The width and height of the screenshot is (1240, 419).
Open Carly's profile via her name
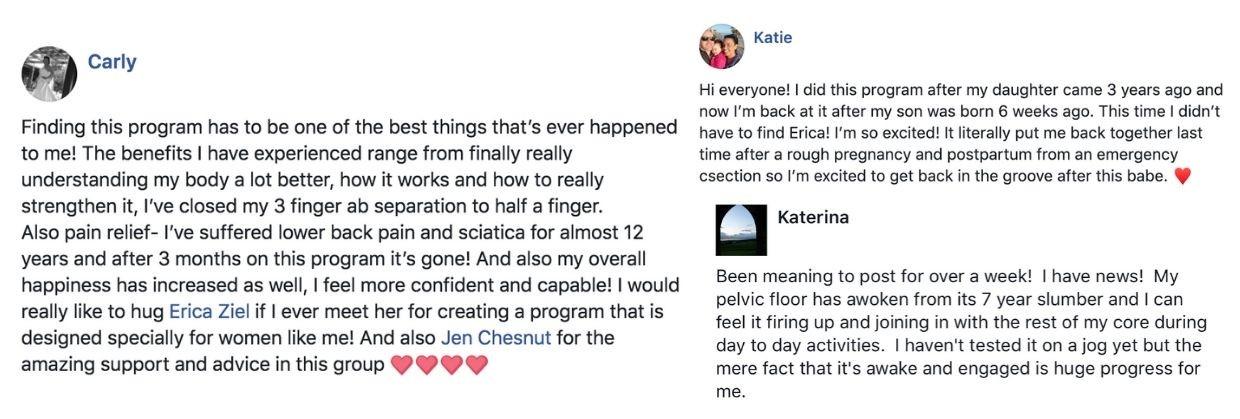point(112,62)
